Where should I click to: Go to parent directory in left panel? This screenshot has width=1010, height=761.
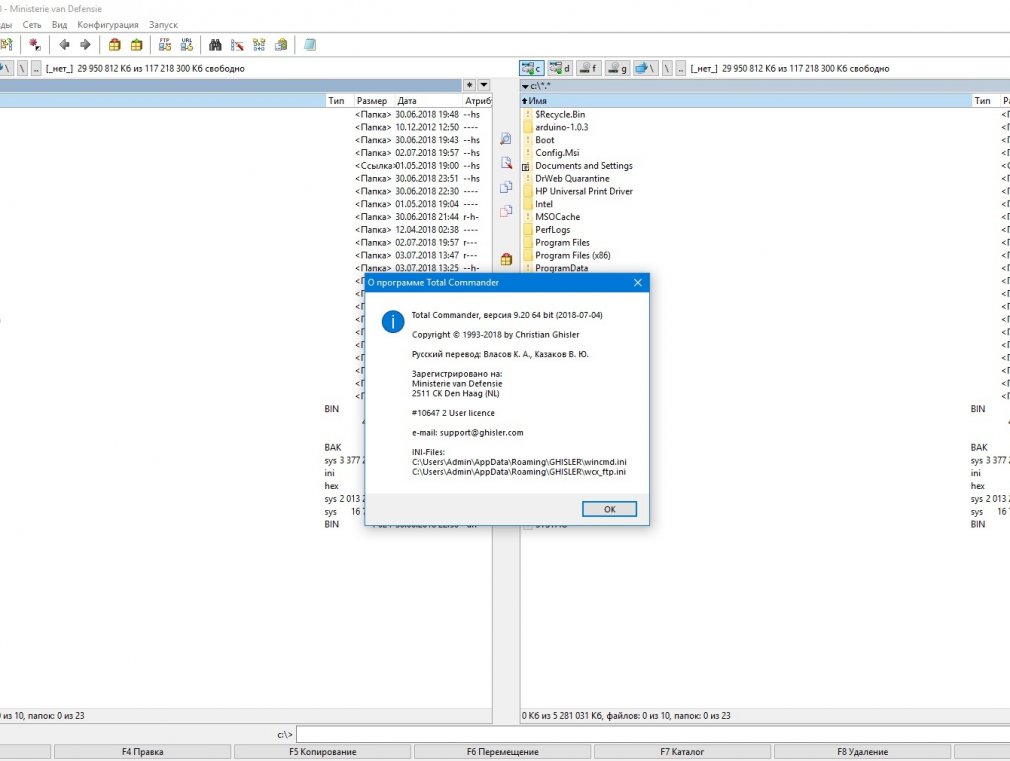click(x=36, y=68)
